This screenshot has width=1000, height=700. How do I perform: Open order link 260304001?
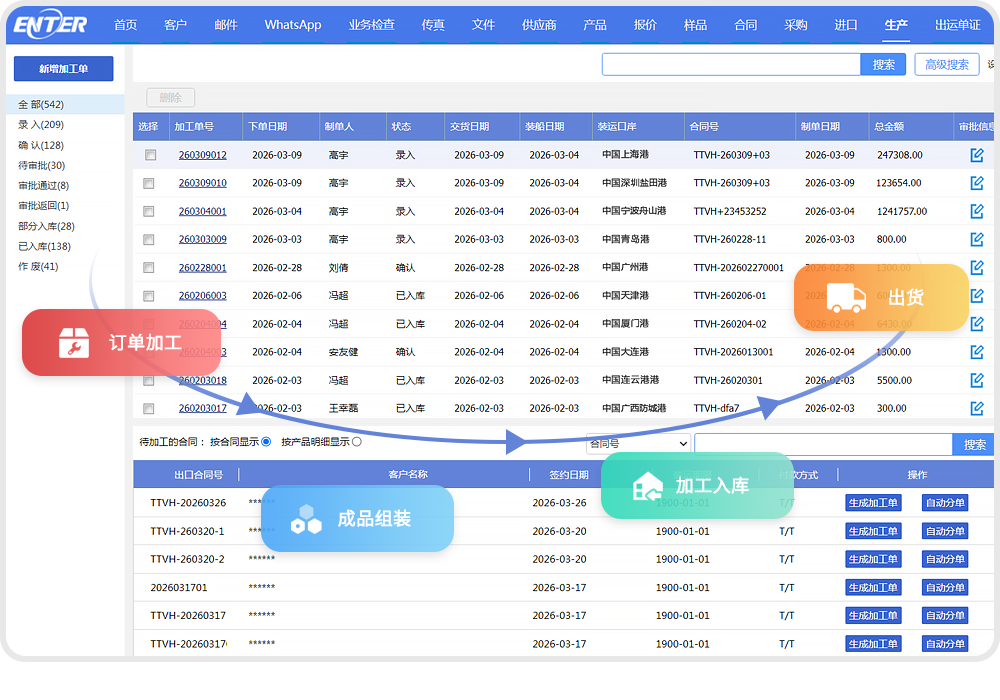[202, 211]
